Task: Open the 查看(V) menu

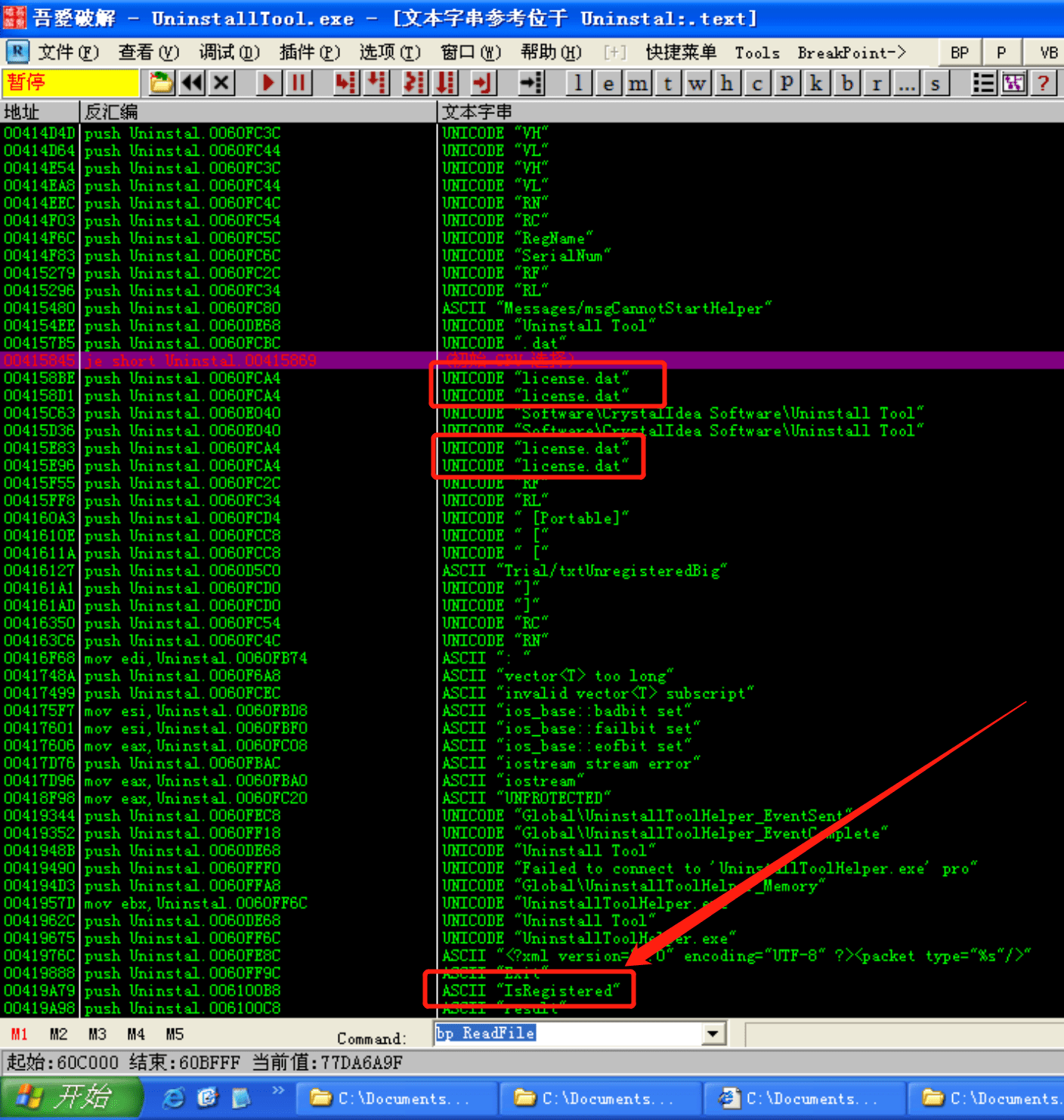Action: (x=148, y=52)
